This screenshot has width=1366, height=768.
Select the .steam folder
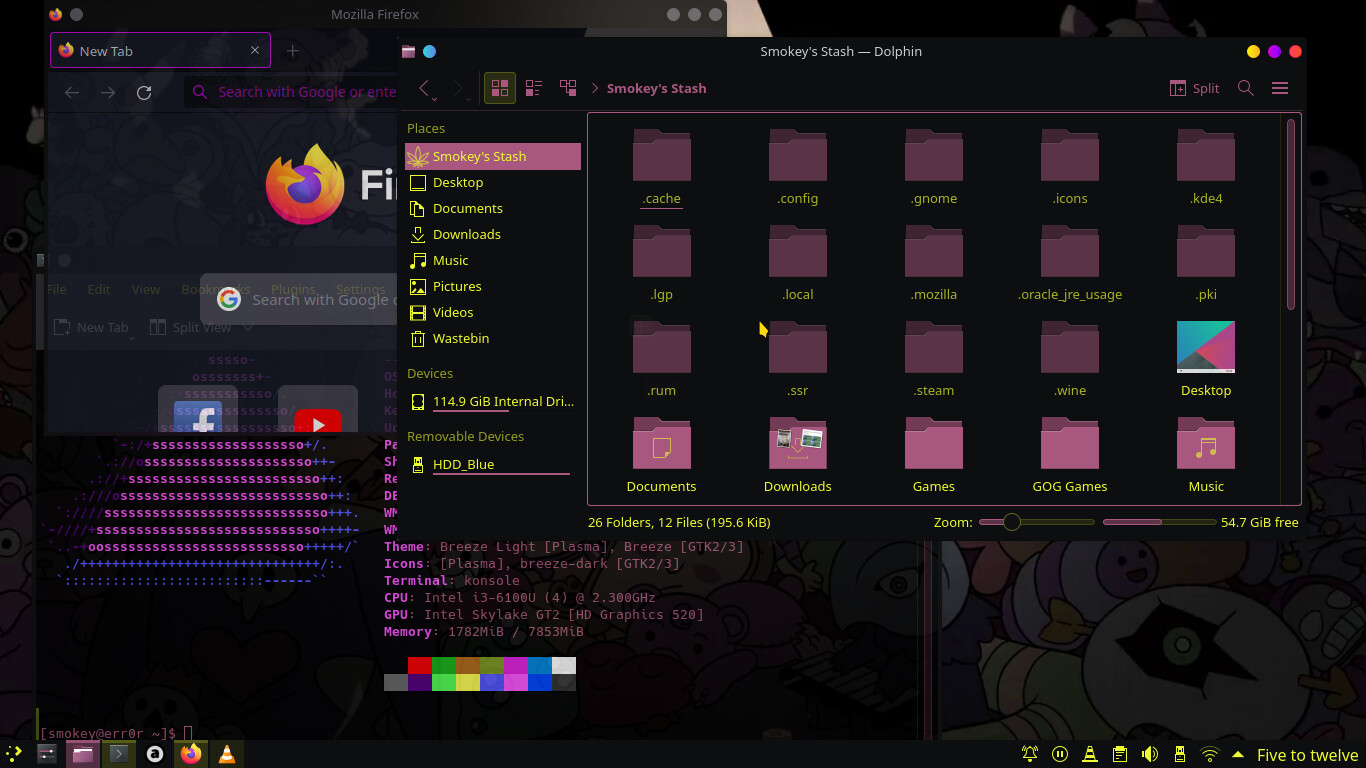[x=933, y=360]
